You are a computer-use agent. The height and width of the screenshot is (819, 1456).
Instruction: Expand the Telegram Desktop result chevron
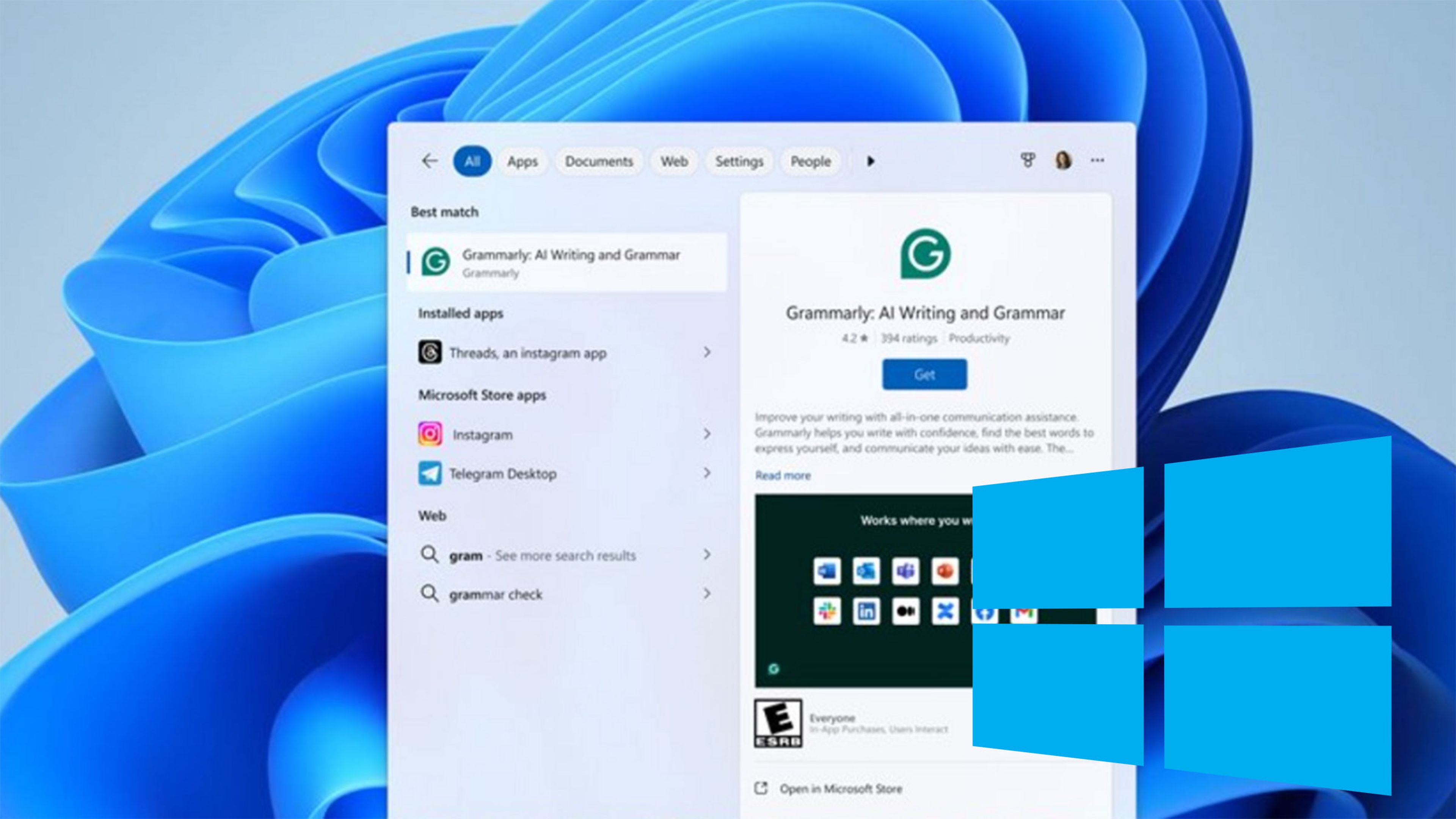coord(706,472)
